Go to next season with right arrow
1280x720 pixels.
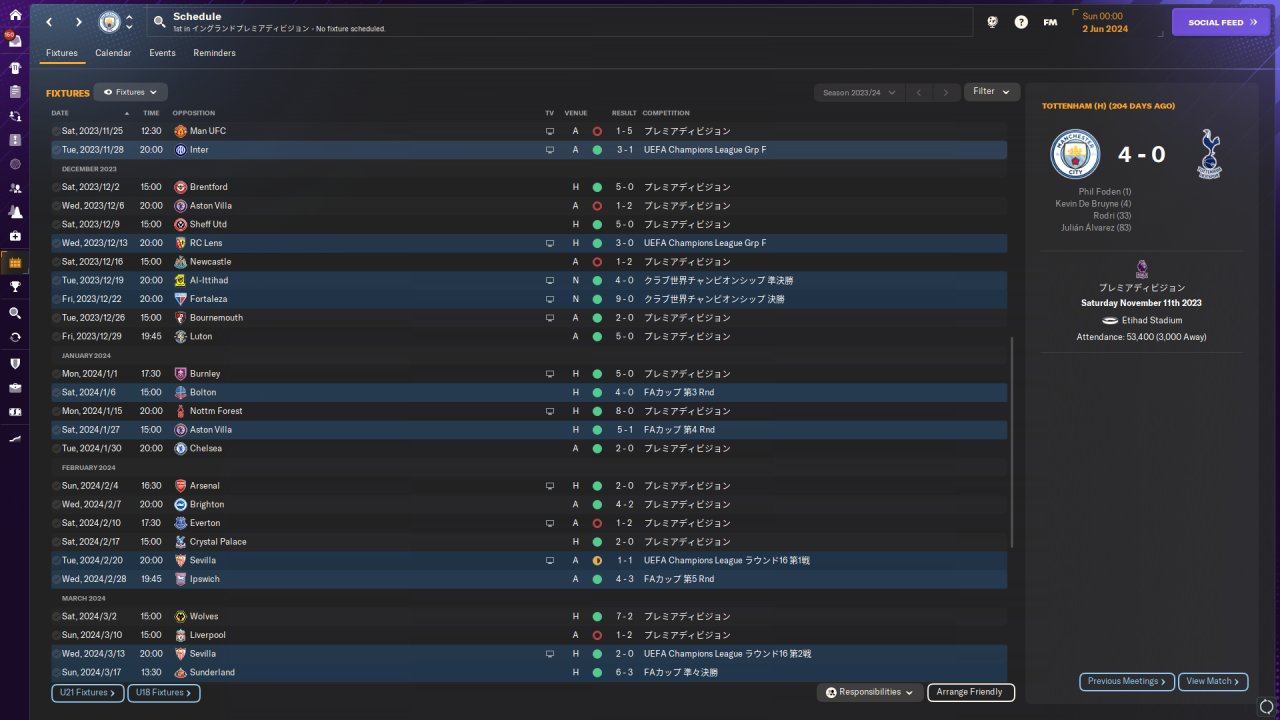[946, 93]
